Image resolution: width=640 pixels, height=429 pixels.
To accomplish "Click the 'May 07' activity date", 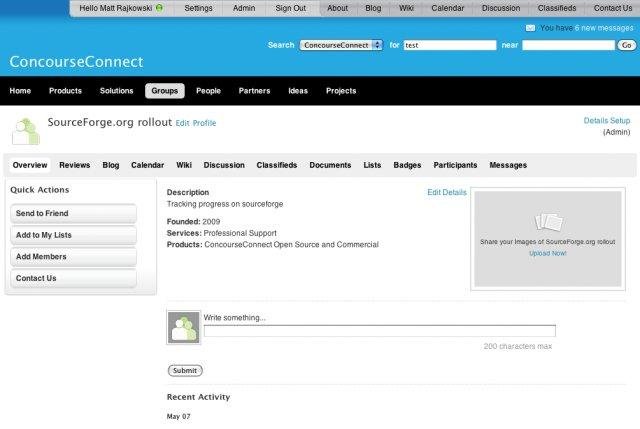I will [178, 416].
